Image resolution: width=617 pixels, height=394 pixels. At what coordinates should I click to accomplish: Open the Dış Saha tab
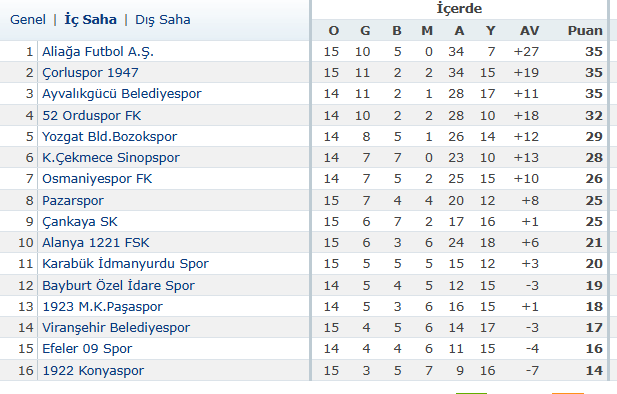click(163, 20)
